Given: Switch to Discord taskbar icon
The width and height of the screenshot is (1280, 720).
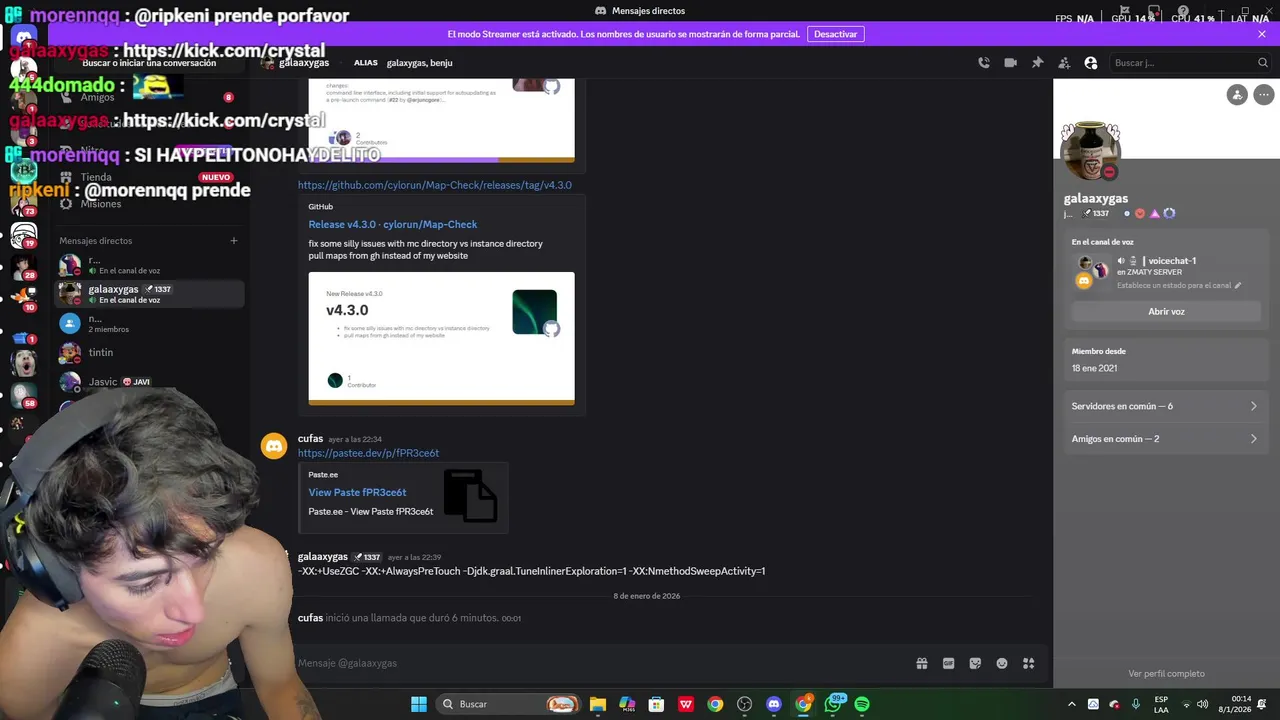Looking at the screenshot, I should coord(773,704).
